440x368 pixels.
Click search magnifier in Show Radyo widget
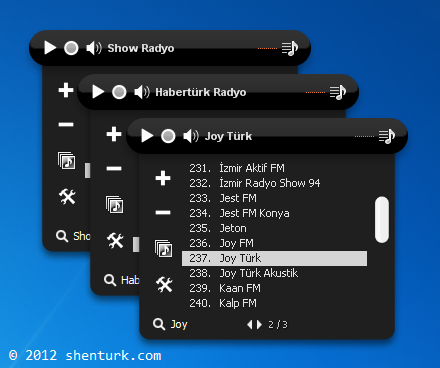[62, 236]
